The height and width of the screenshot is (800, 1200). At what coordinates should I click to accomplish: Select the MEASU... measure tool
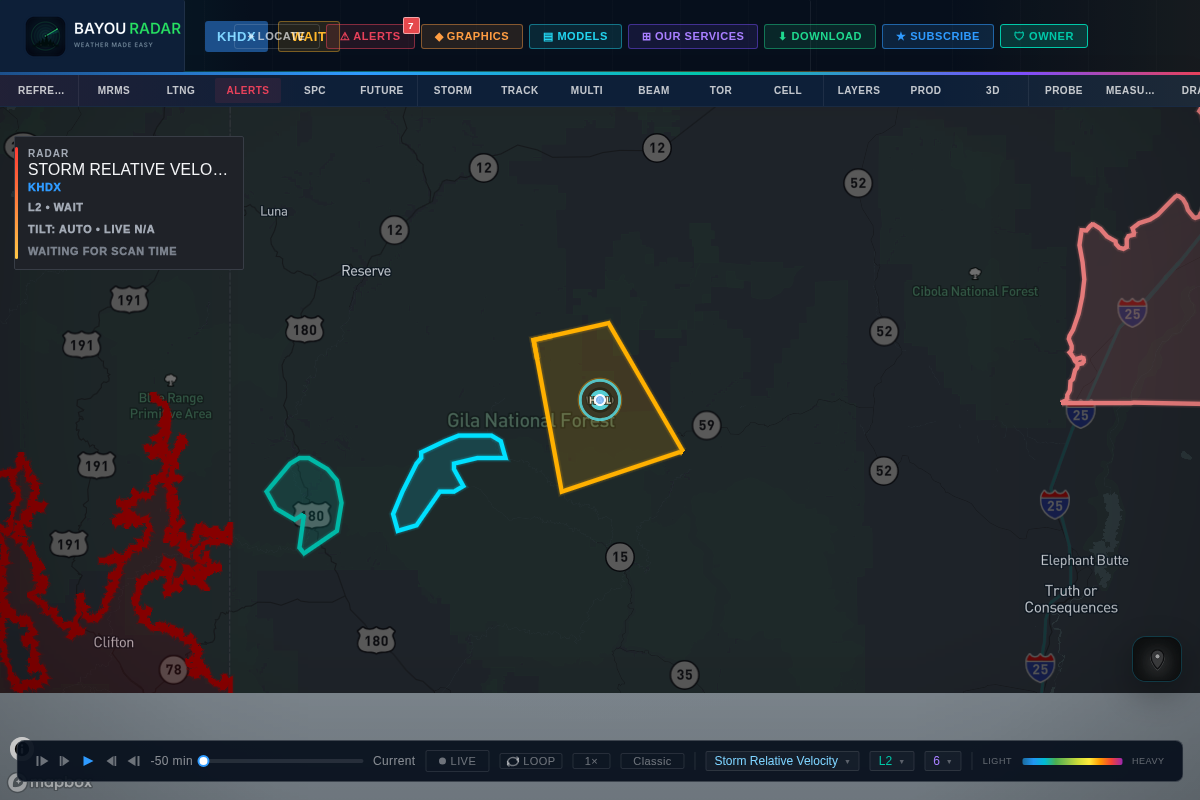(1130, 90)
